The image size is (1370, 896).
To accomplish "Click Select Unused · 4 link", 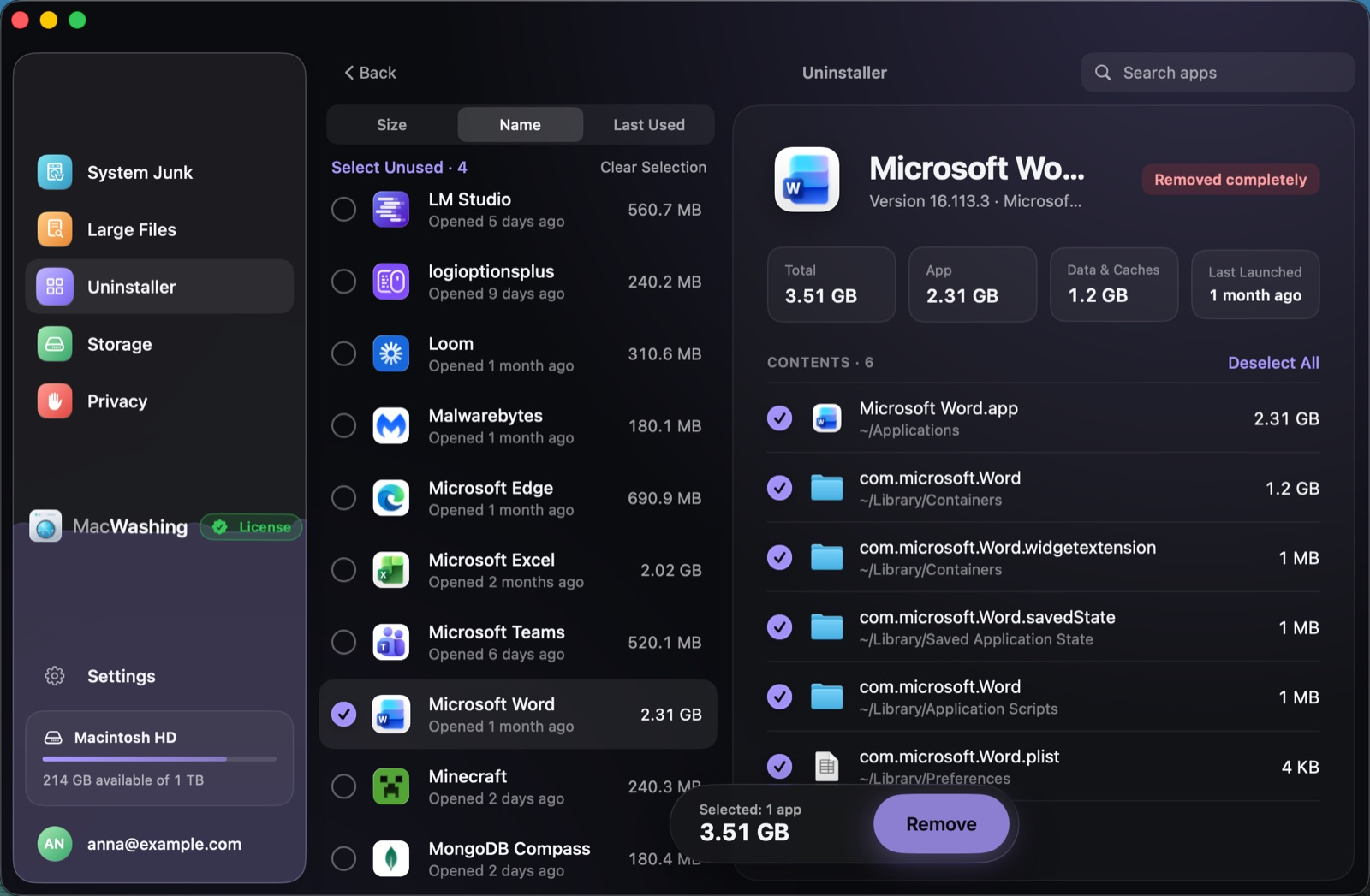I will click(x=399, y=168).
